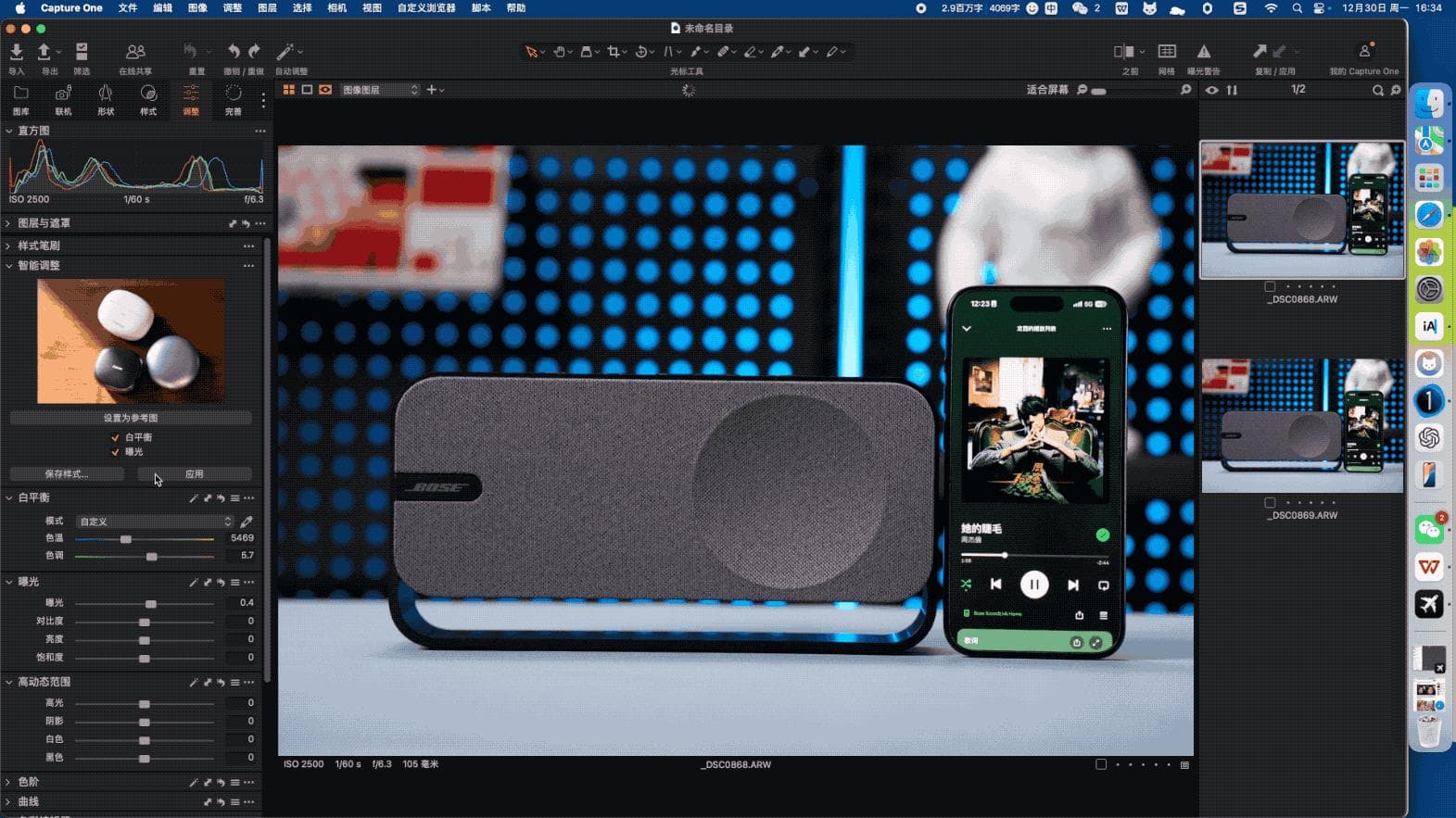Click the 应用 apply button
The height and width of the screenshot is (818, 1456).
(x=194, y=473)
